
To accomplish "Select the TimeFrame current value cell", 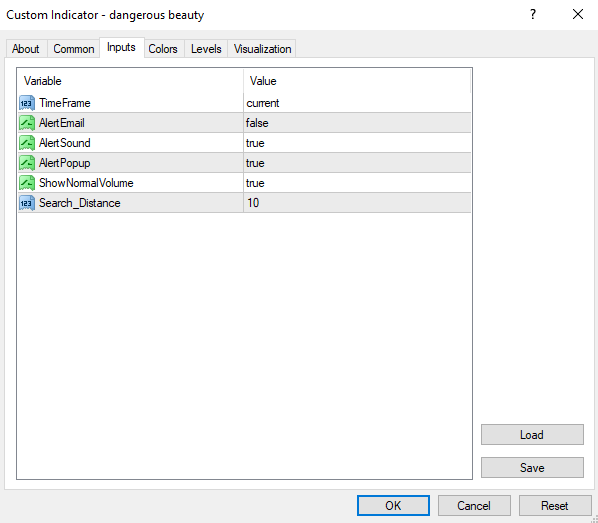I will point(357,103).
